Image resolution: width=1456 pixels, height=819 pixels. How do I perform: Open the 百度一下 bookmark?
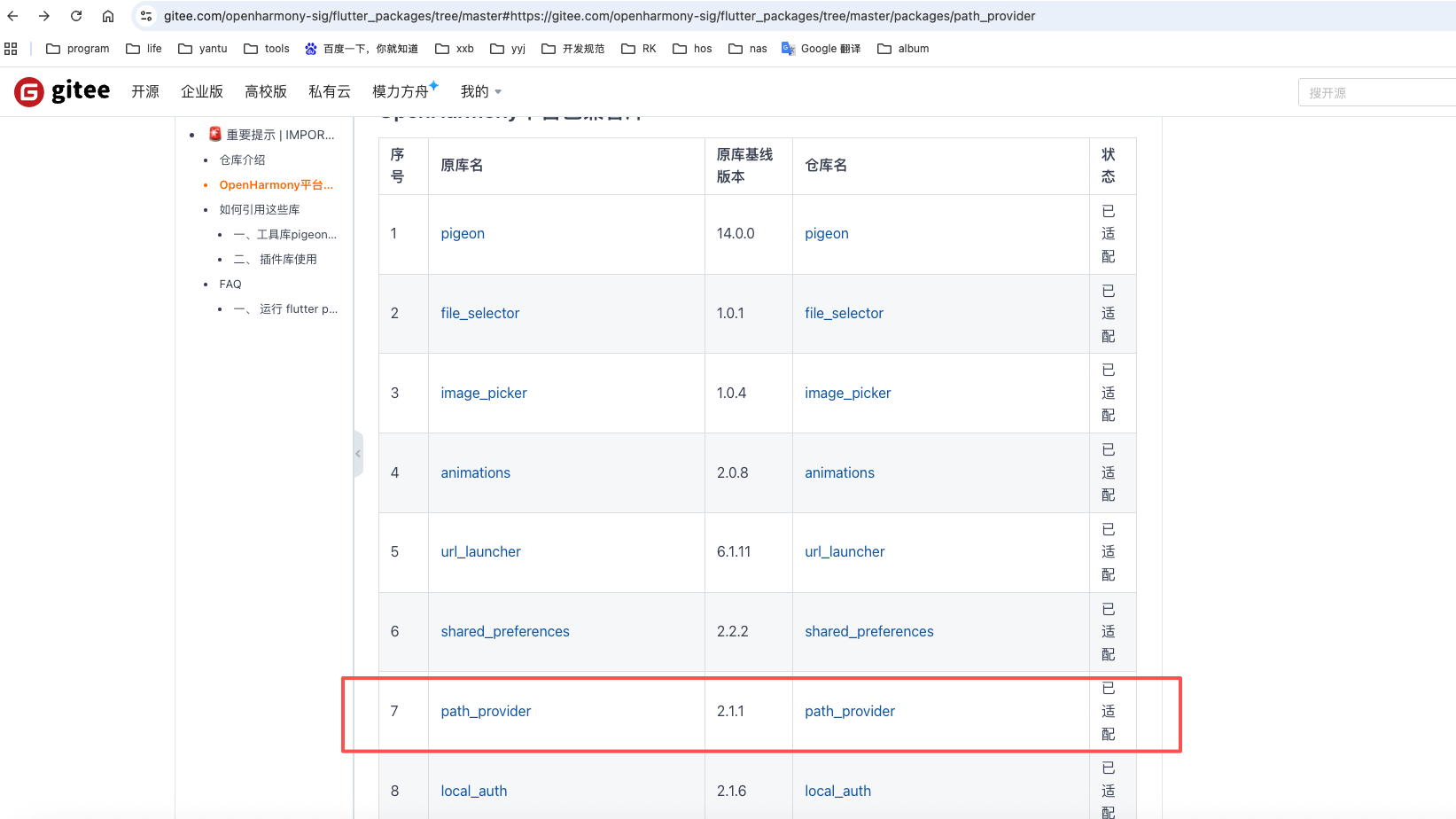[362, 49]
